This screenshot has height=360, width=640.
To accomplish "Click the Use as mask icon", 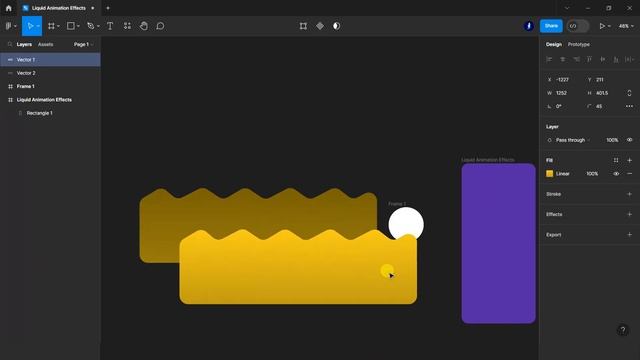I will coord(336,26).
